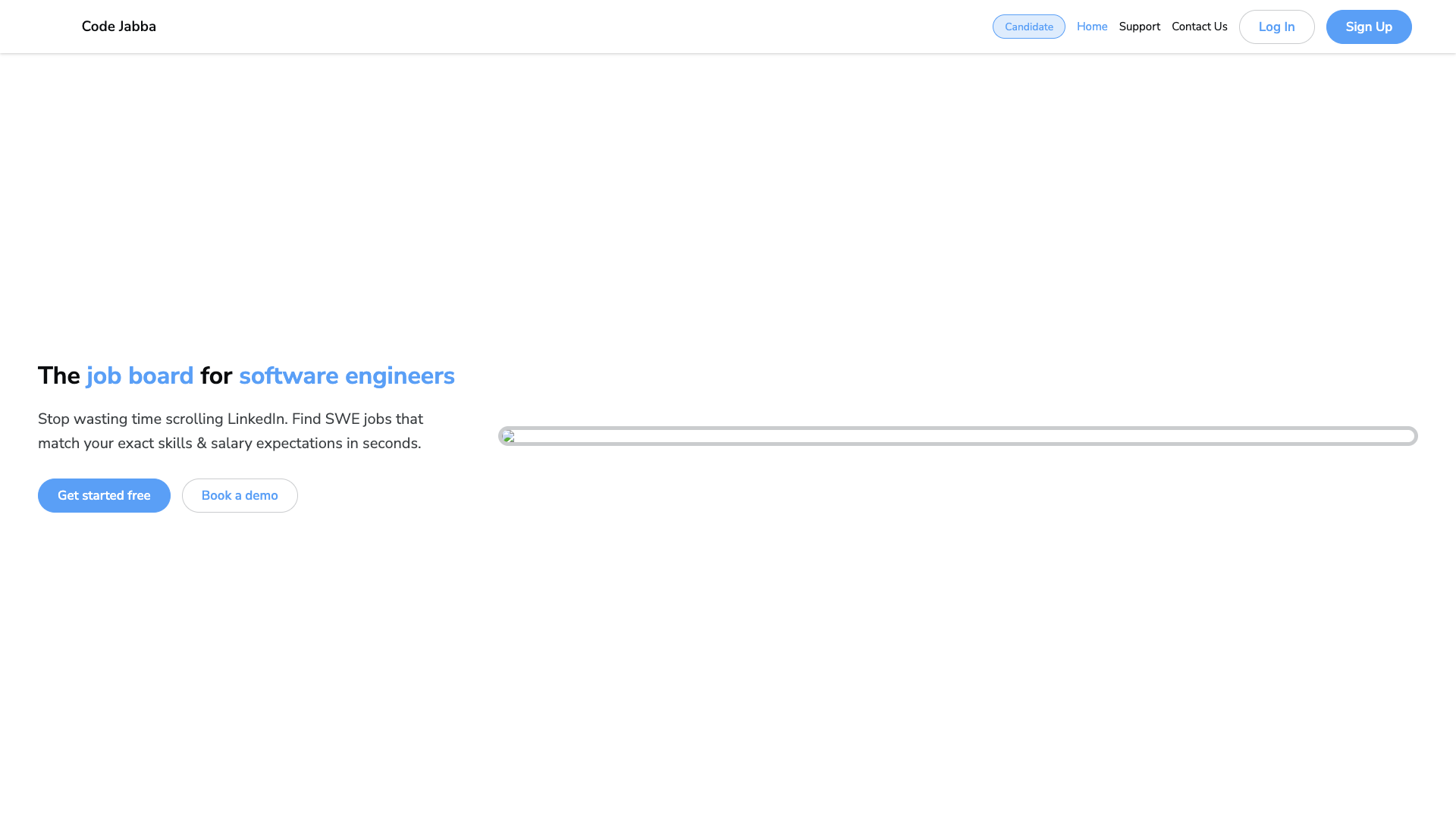Click the Code Jabba brand name
This screenshot has height=819, width=1456.
[118, 27]
